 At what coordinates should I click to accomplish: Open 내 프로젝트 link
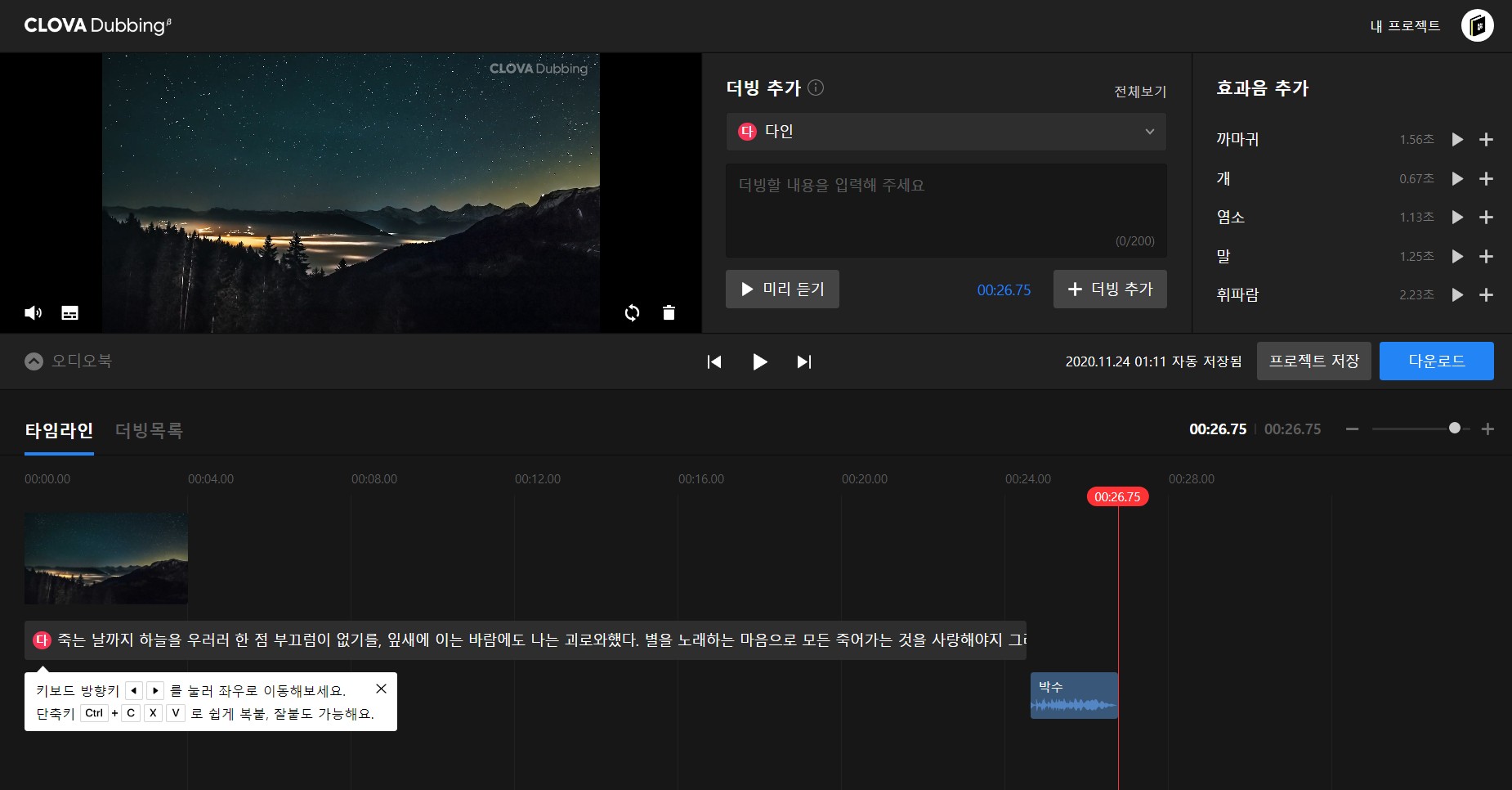(x=1405, y=26)
